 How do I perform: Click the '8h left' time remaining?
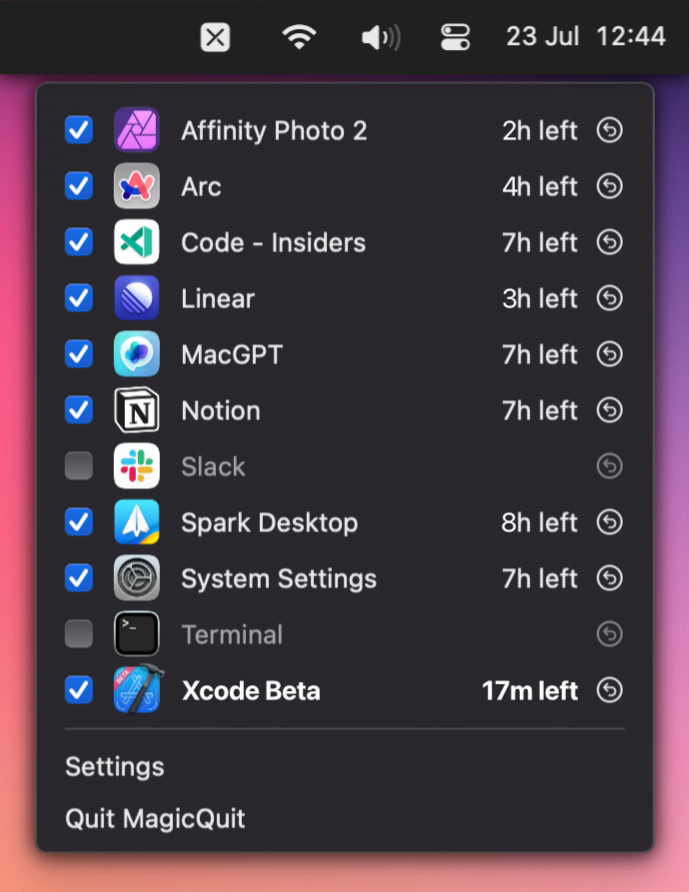click(539, 523)
